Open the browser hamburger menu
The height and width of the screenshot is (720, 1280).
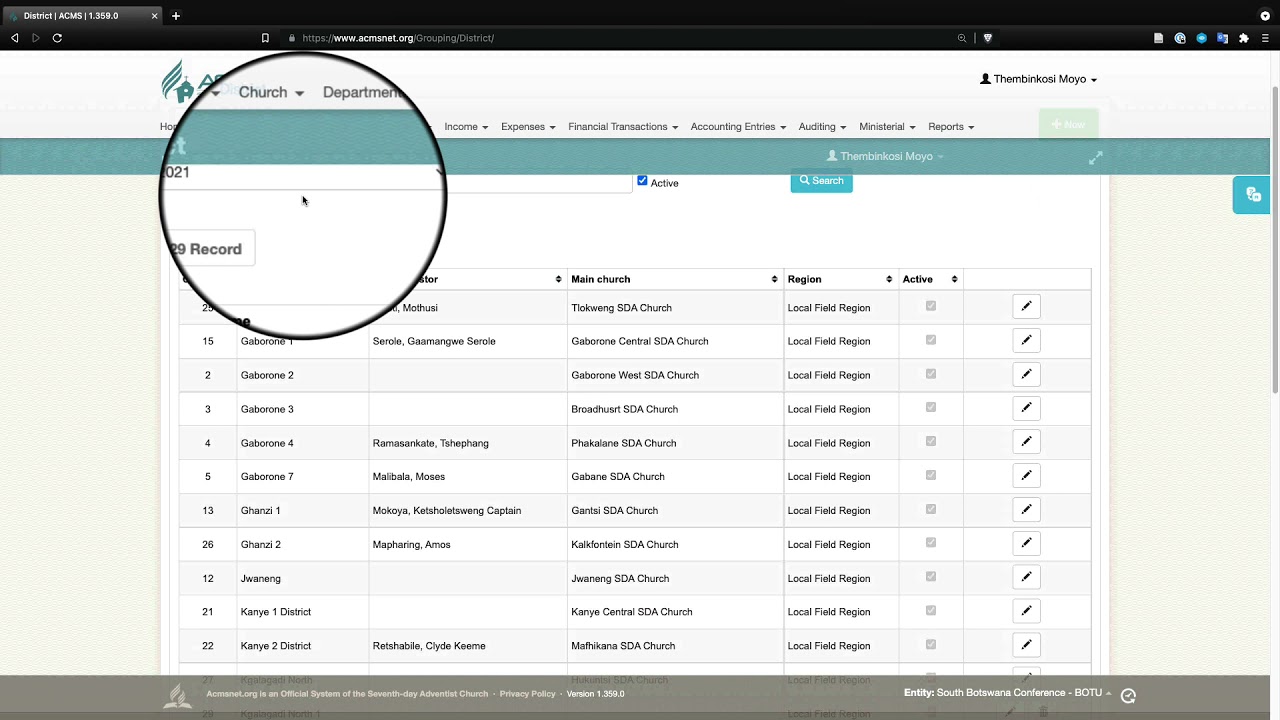[1266, 38]
